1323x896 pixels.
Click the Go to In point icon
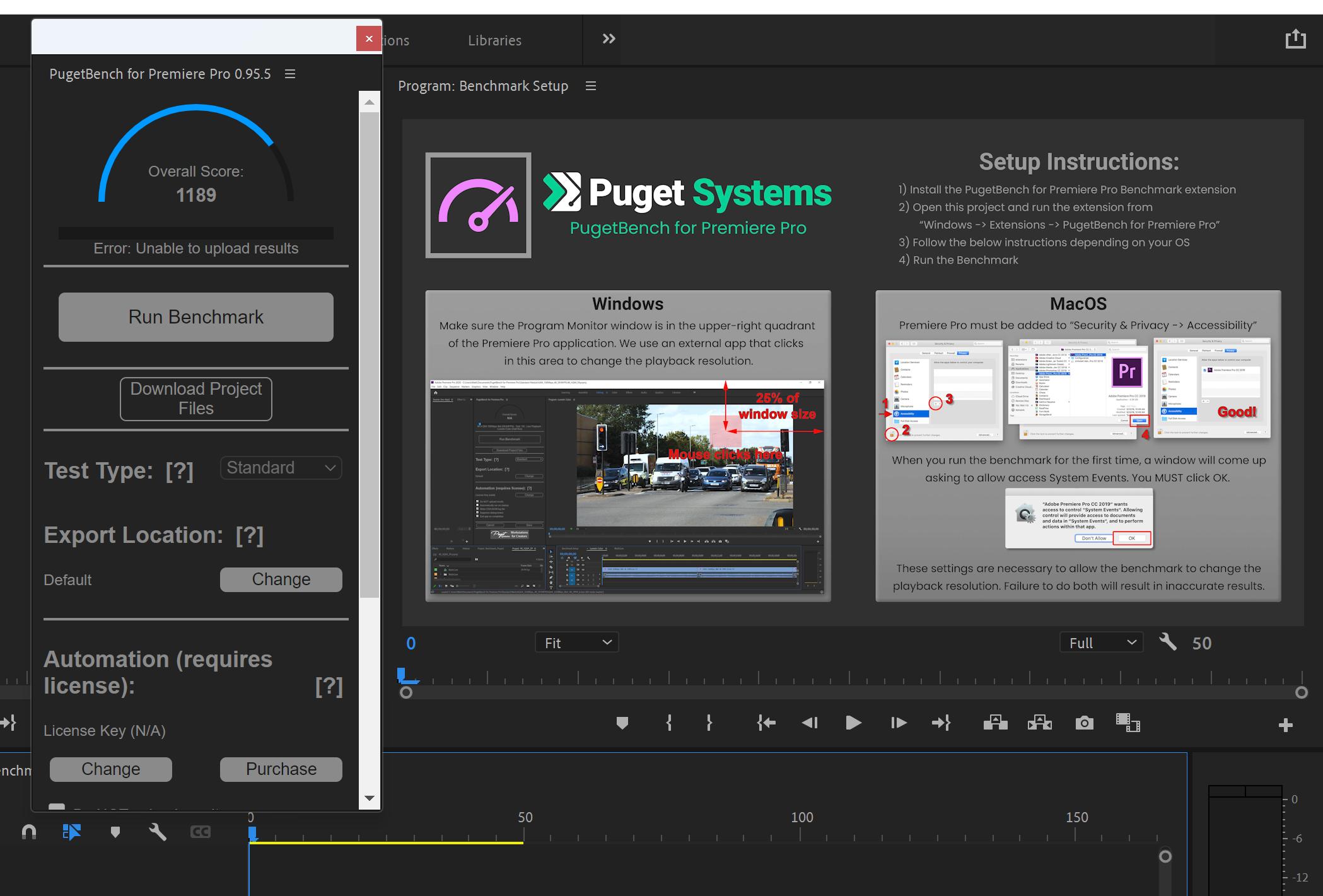pyautogui.click(x=766, y=723)
